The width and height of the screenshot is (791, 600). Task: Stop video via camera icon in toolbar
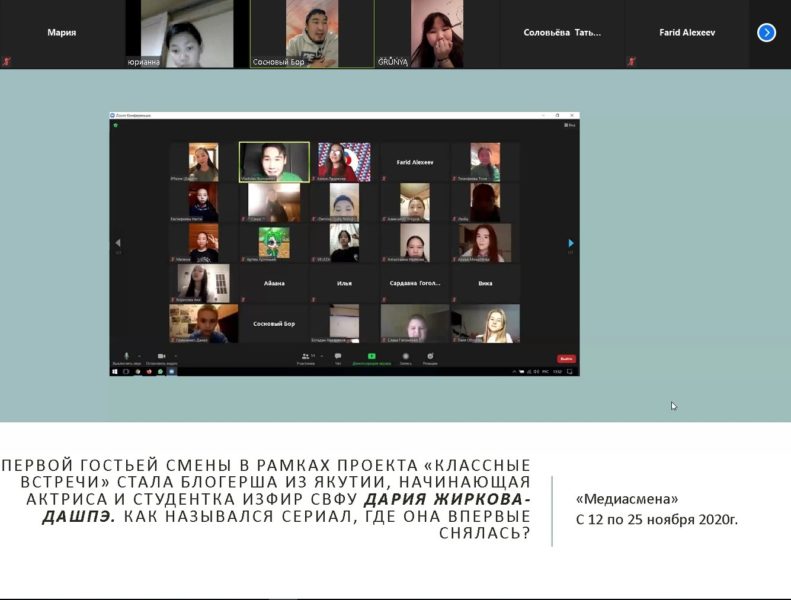pos(161,356)
